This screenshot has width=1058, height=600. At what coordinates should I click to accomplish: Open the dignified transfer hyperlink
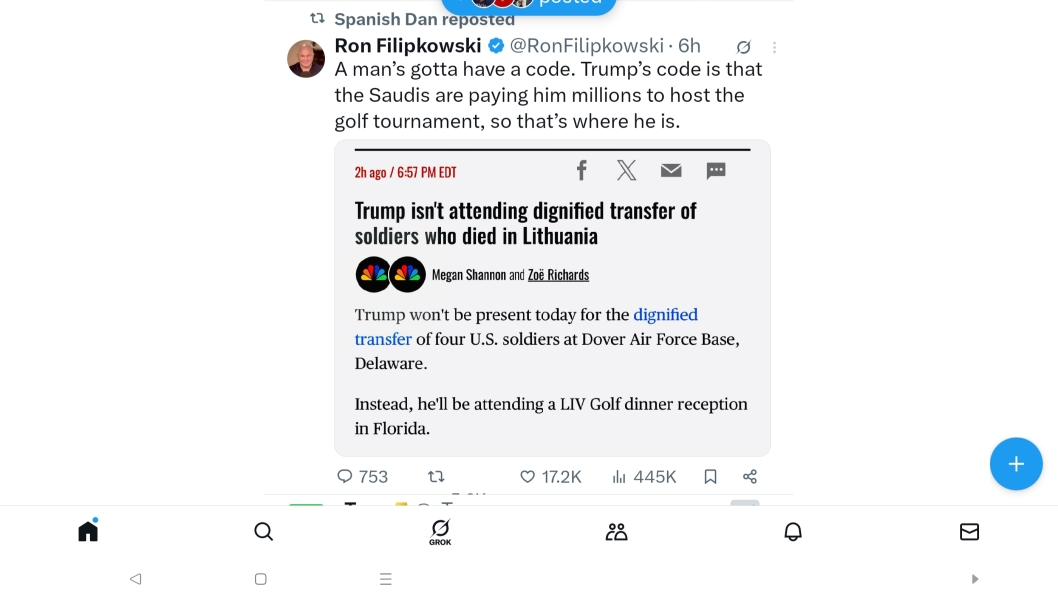click(x=666, y=315)
